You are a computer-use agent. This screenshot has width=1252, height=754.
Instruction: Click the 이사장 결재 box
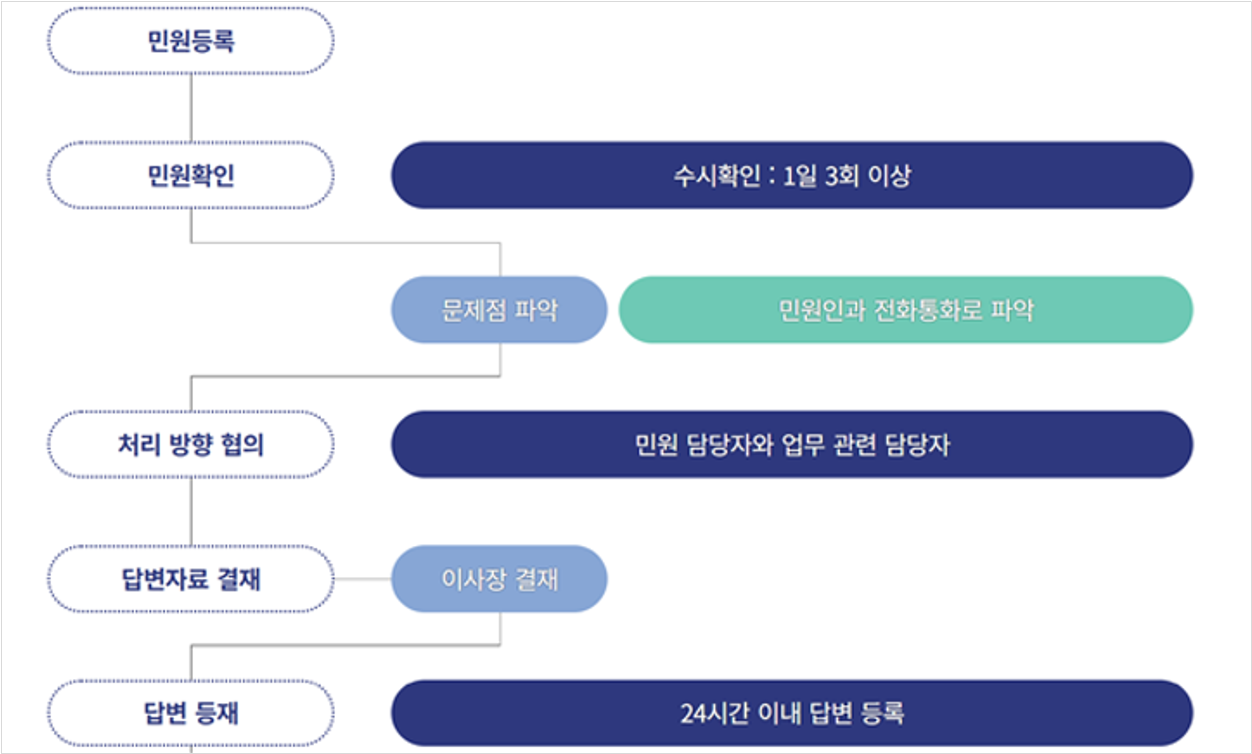coord(499,579)
